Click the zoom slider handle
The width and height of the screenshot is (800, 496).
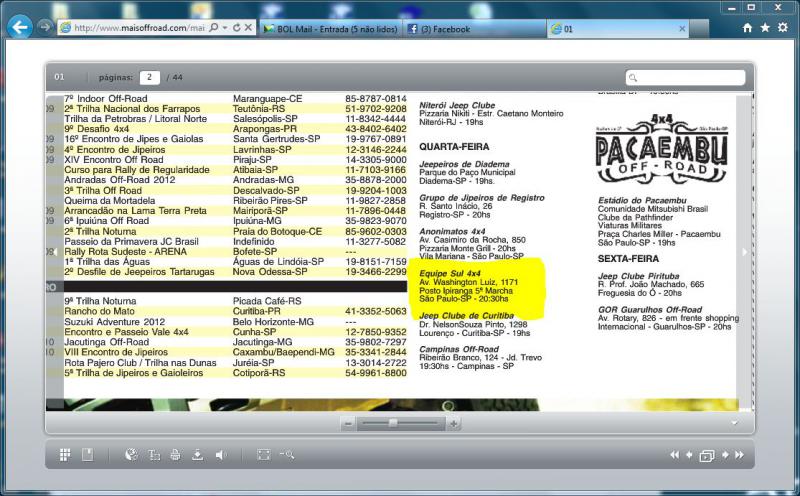click(393, 423)
